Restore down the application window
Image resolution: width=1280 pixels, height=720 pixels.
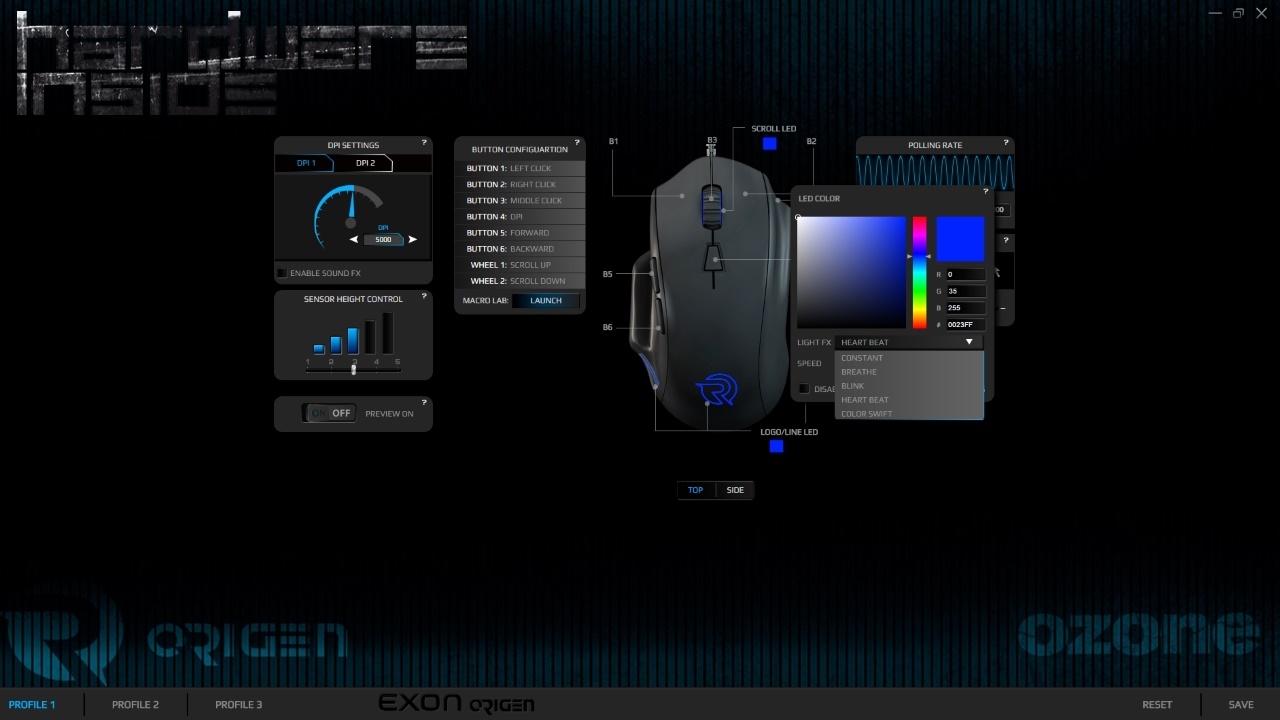pos(1238,13)
